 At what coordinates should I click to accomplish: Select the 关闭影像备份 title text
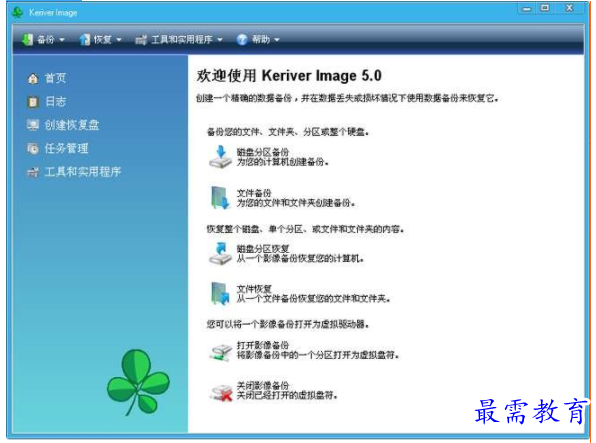click(263, 386)
